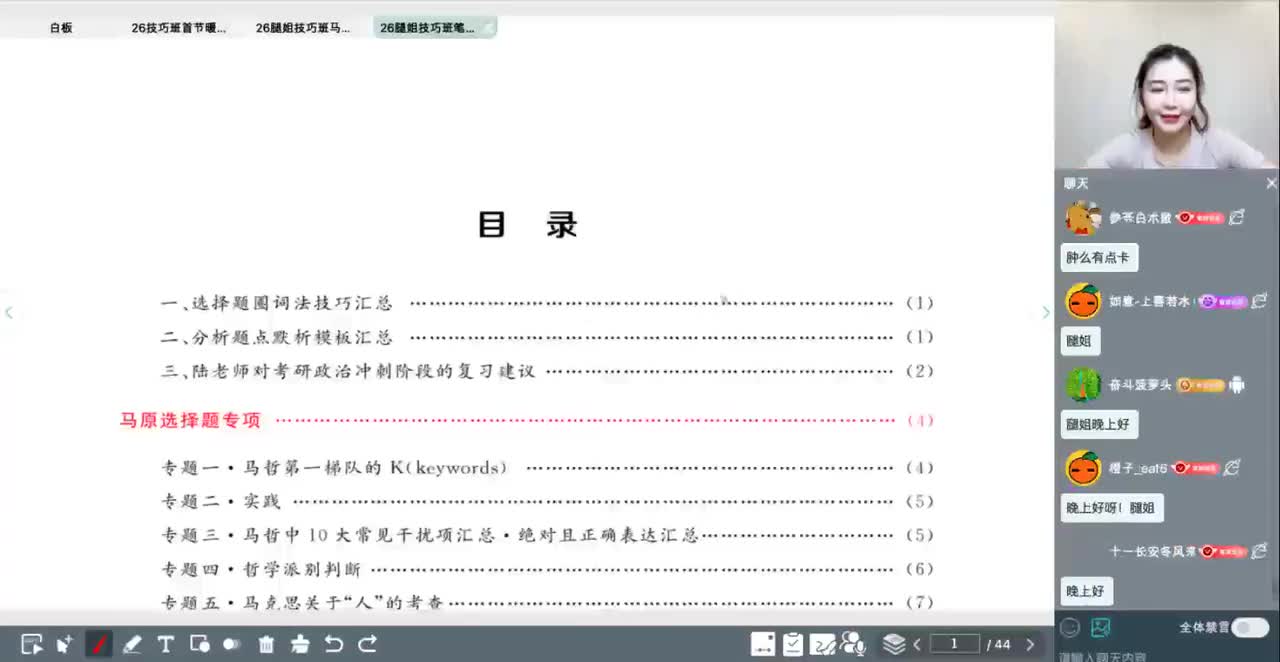Select the highlighter marker tool
This screenshot has width=1280, height=662.
pos(132,644)
